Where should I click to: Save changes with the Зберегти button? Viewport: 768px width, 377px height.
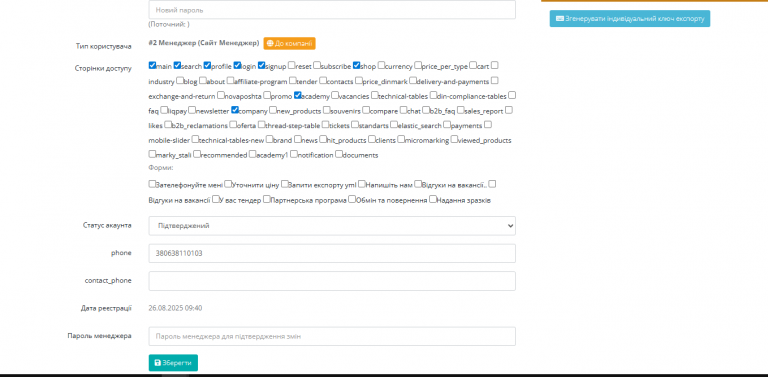pos(173,363)
